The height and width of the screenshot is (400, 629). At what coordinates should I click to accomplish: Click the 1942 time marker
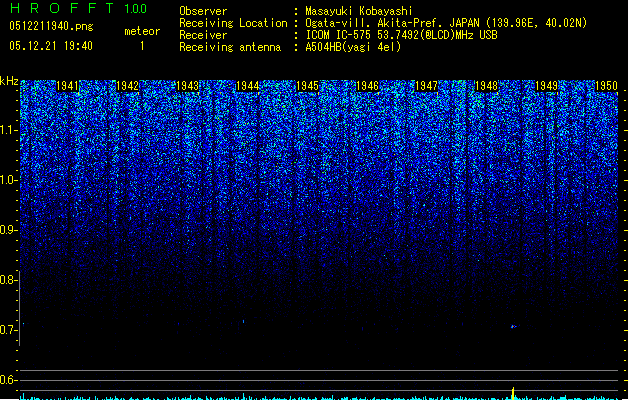coord(127,86)
